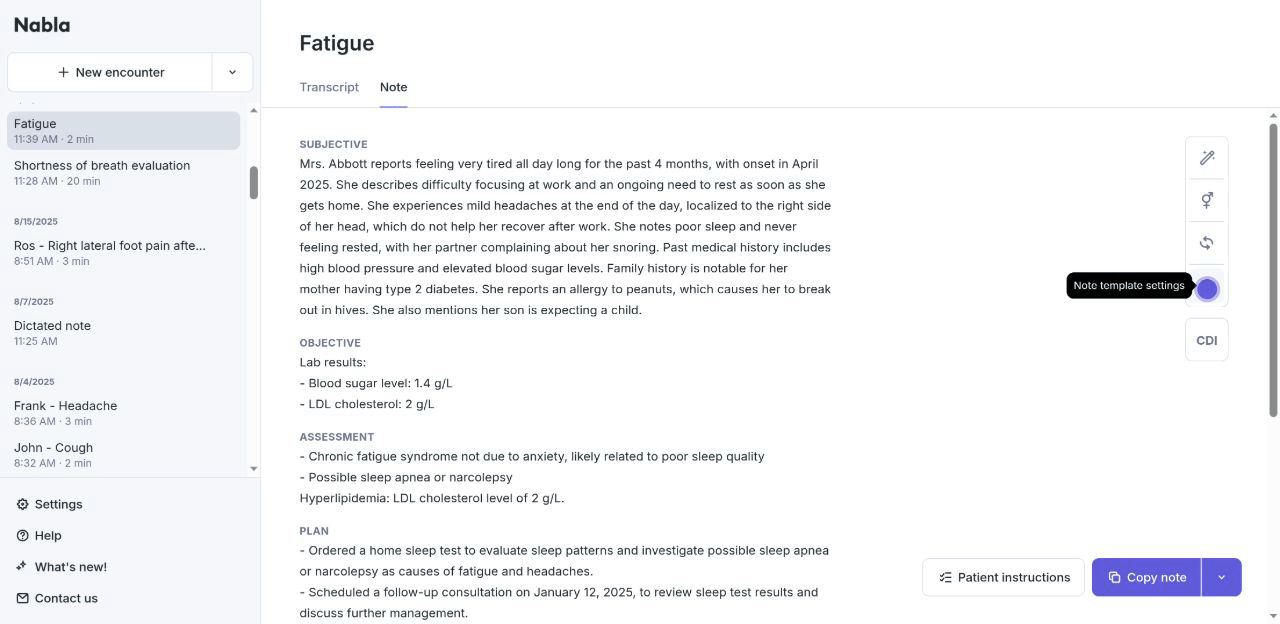Viewport: 1280px width, 624px height.
Task: Click the New encounter button
Action: [x=110, y=72]
